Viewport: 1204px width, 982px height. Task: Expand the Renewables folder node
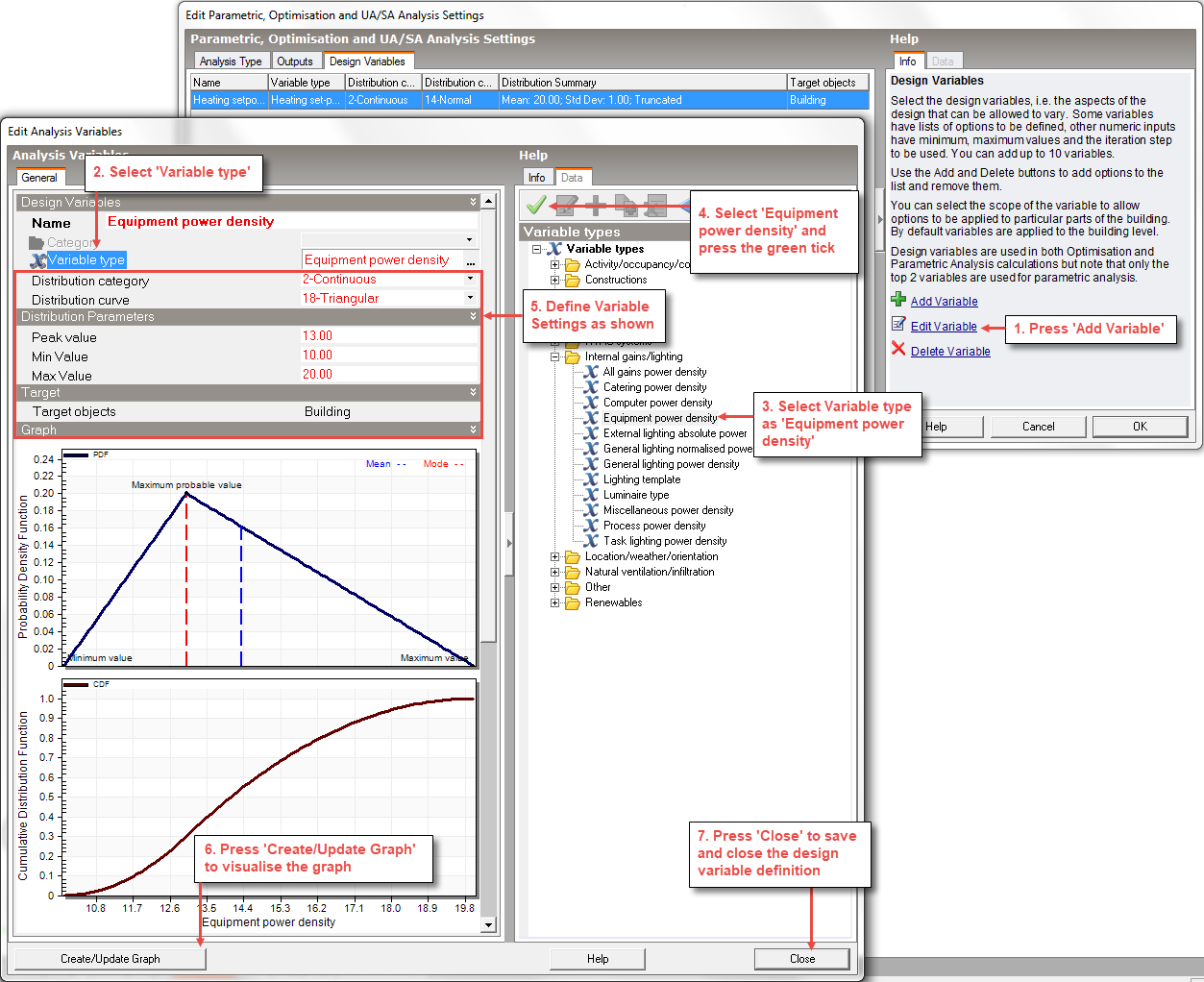(x=554, y=602)
